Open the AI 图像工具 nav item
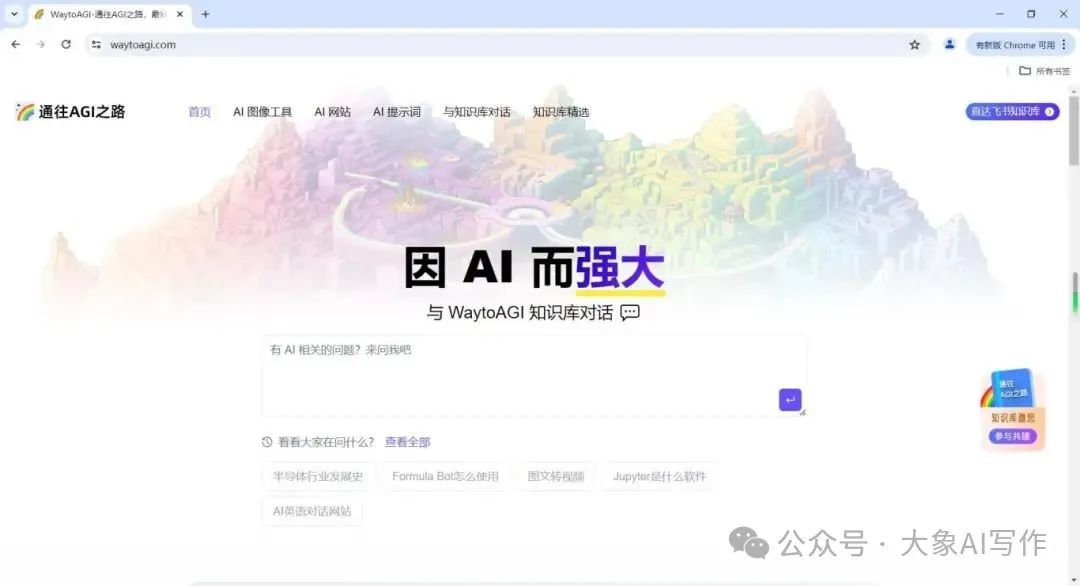 [262, 112]
